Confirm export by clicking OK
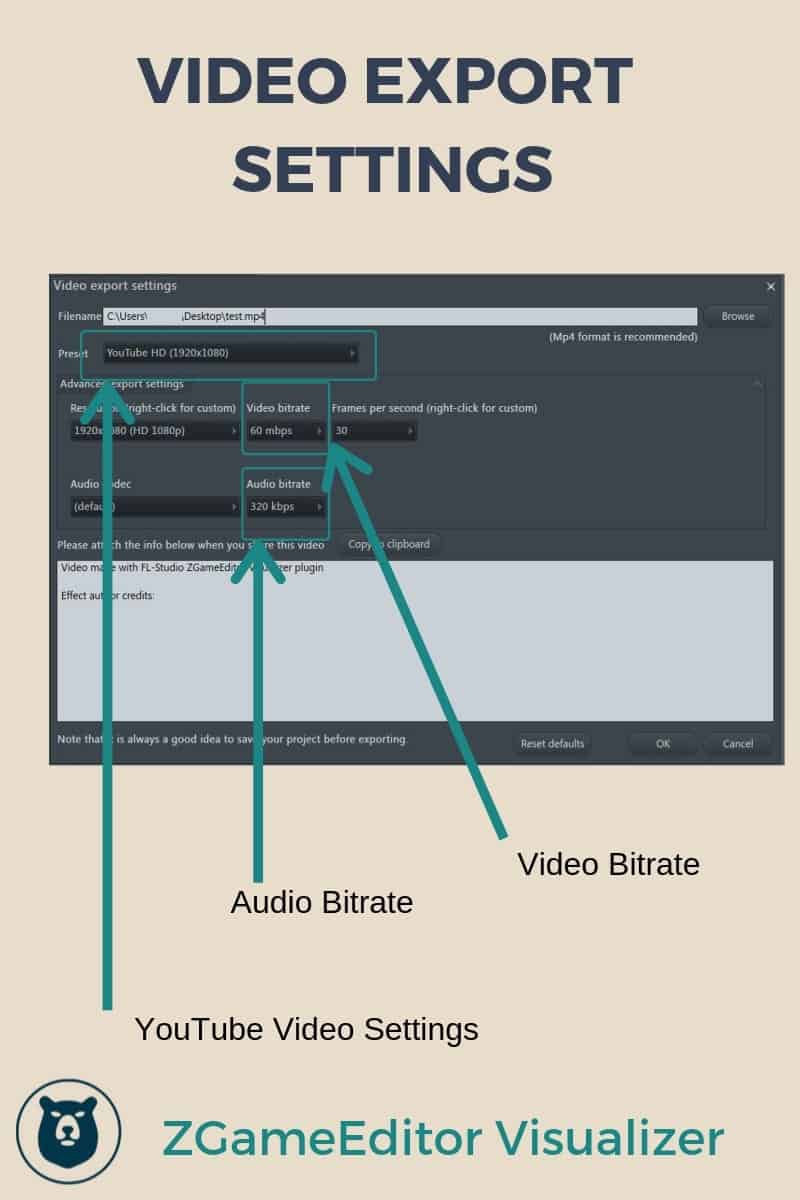This screenshot has height=1200, width=800. 662,743
